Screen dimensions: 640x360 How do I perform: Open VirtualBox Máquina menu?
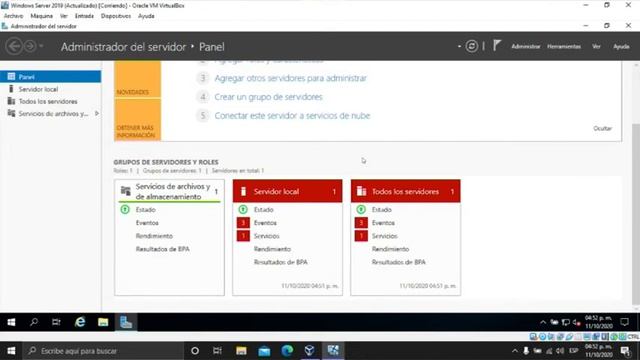click(x=42, y=16)
